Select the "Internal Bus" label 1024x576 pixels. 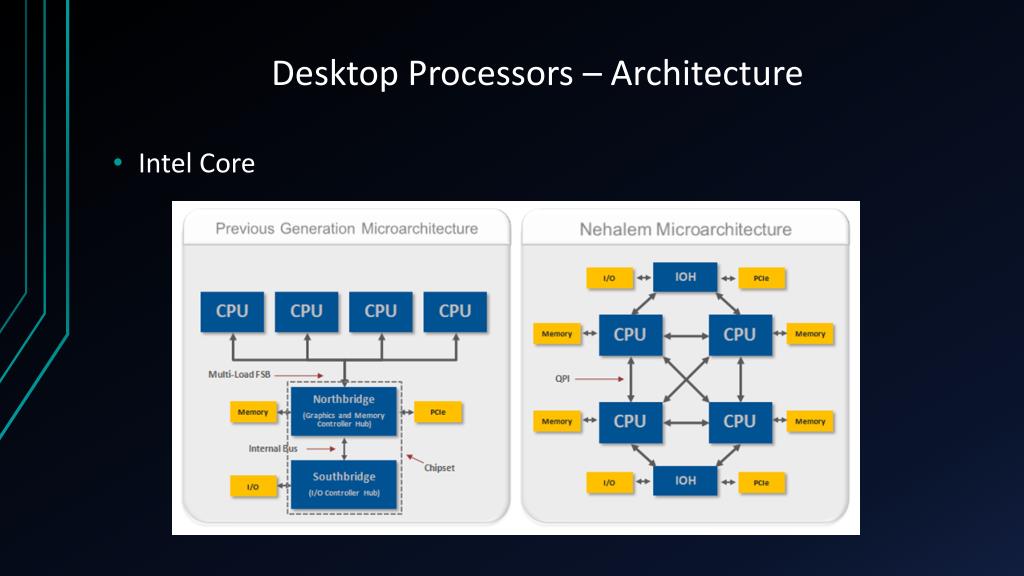pos(273,449)
